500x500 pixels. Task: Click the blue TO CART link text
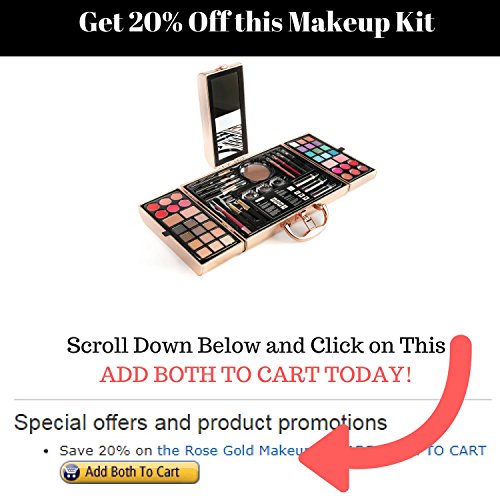pos(456,450)
